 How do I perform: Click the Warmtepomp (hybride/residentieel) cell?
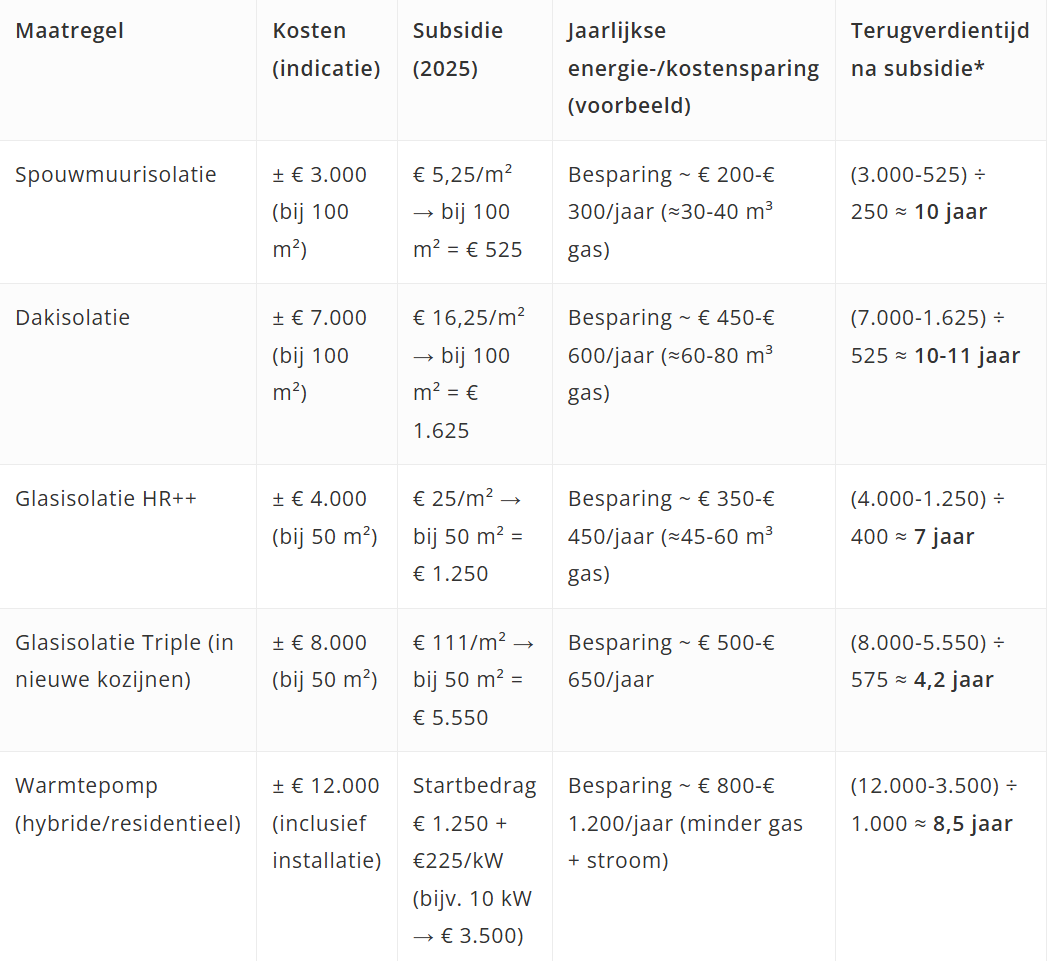pyautogui.click(x=128, y=805)
